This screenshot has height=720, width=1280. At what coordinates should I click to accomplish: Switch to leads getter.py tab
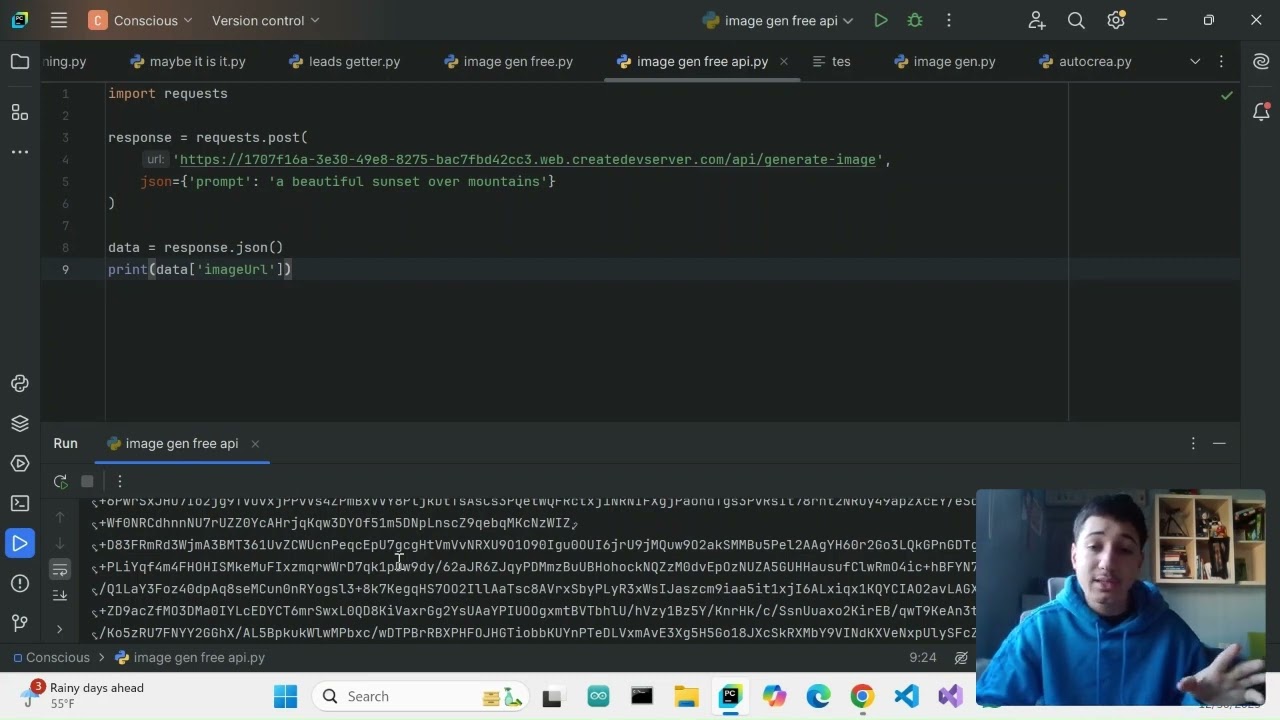[x=345, y=62]
